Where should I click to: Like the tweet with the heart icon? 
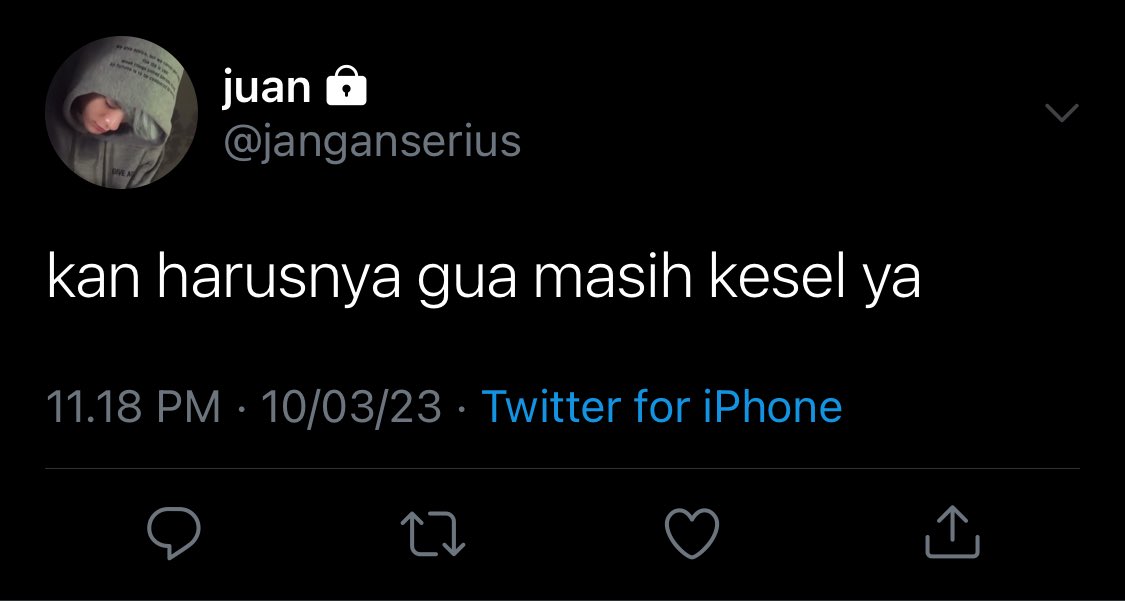(692, 533)
